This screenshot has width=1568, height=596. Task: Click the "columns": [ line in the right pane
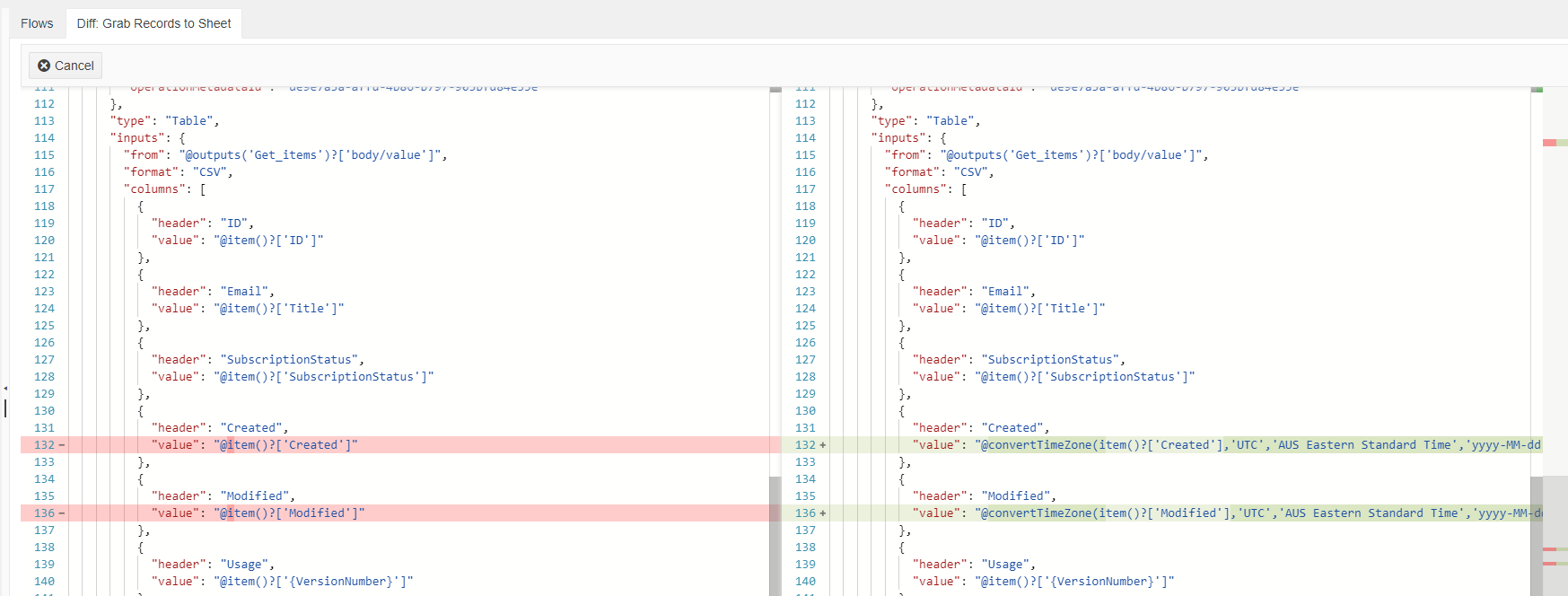(926, 189)
